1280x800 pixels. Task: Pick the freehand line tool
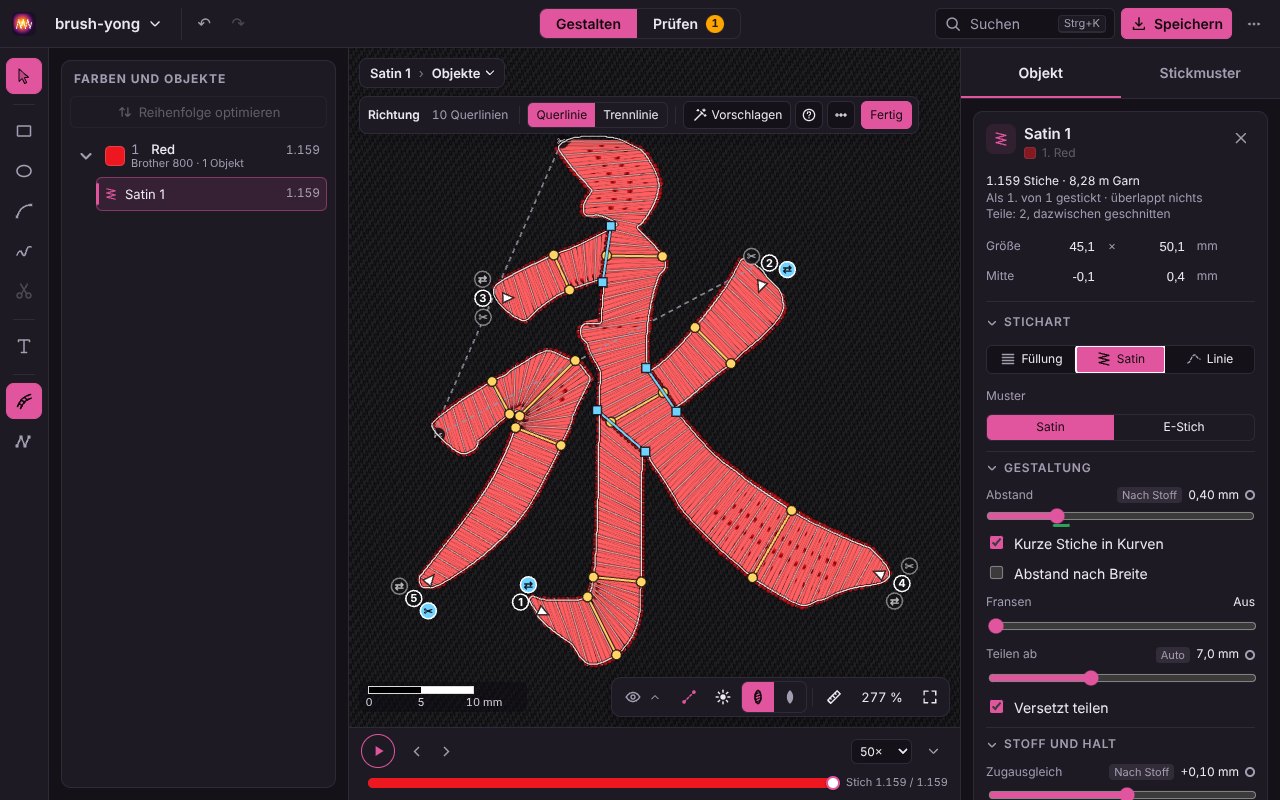click(x=24, y=251)
